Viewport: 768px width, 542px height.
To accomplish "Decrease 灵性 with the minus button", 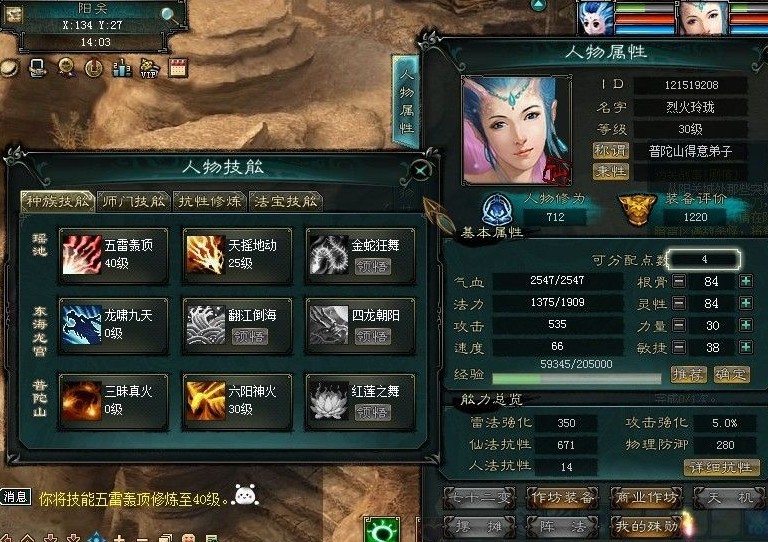I will [x=679, y=303].
